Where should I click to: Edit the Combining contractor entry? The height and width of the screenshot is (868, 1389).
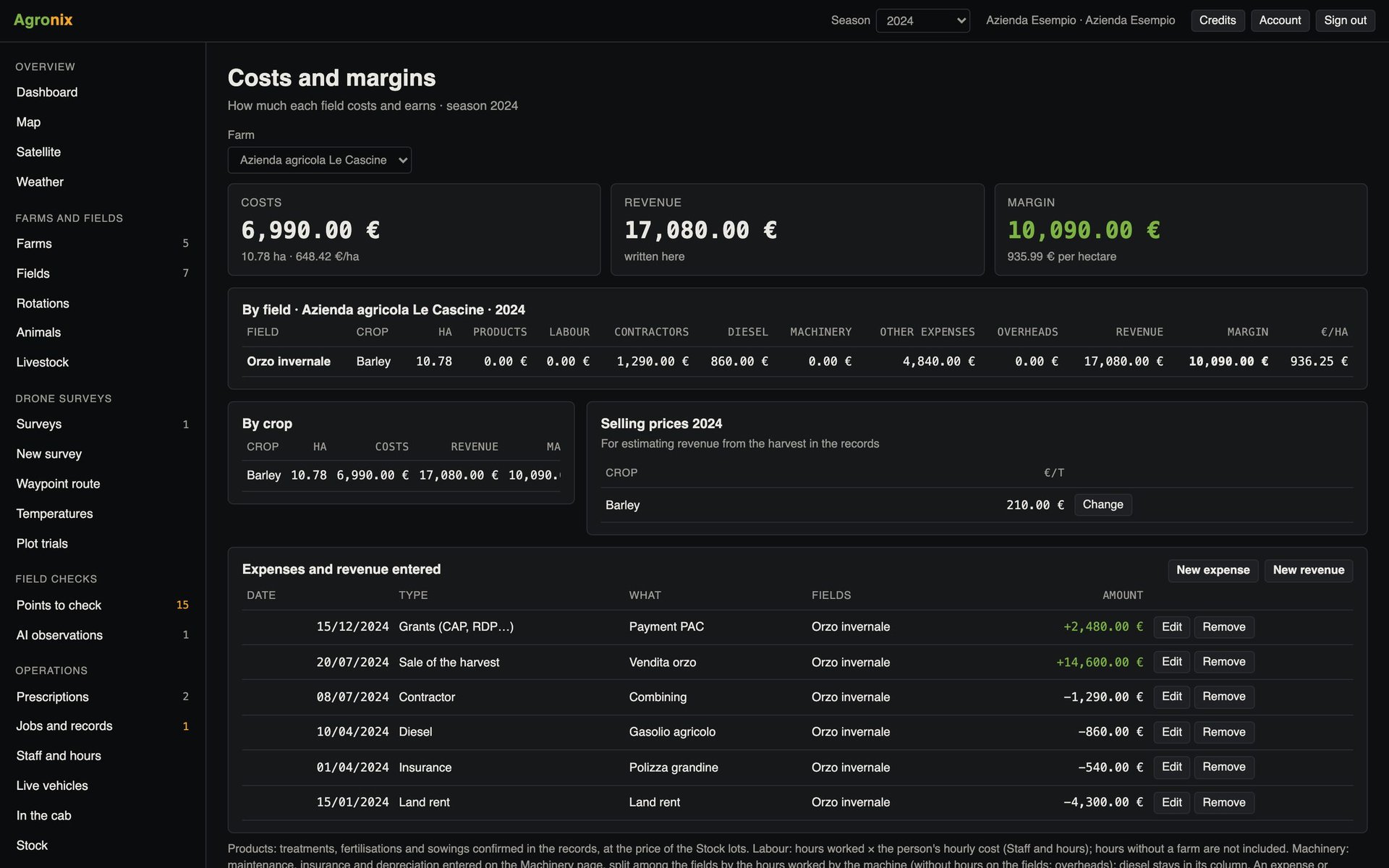click(1171, 697)
